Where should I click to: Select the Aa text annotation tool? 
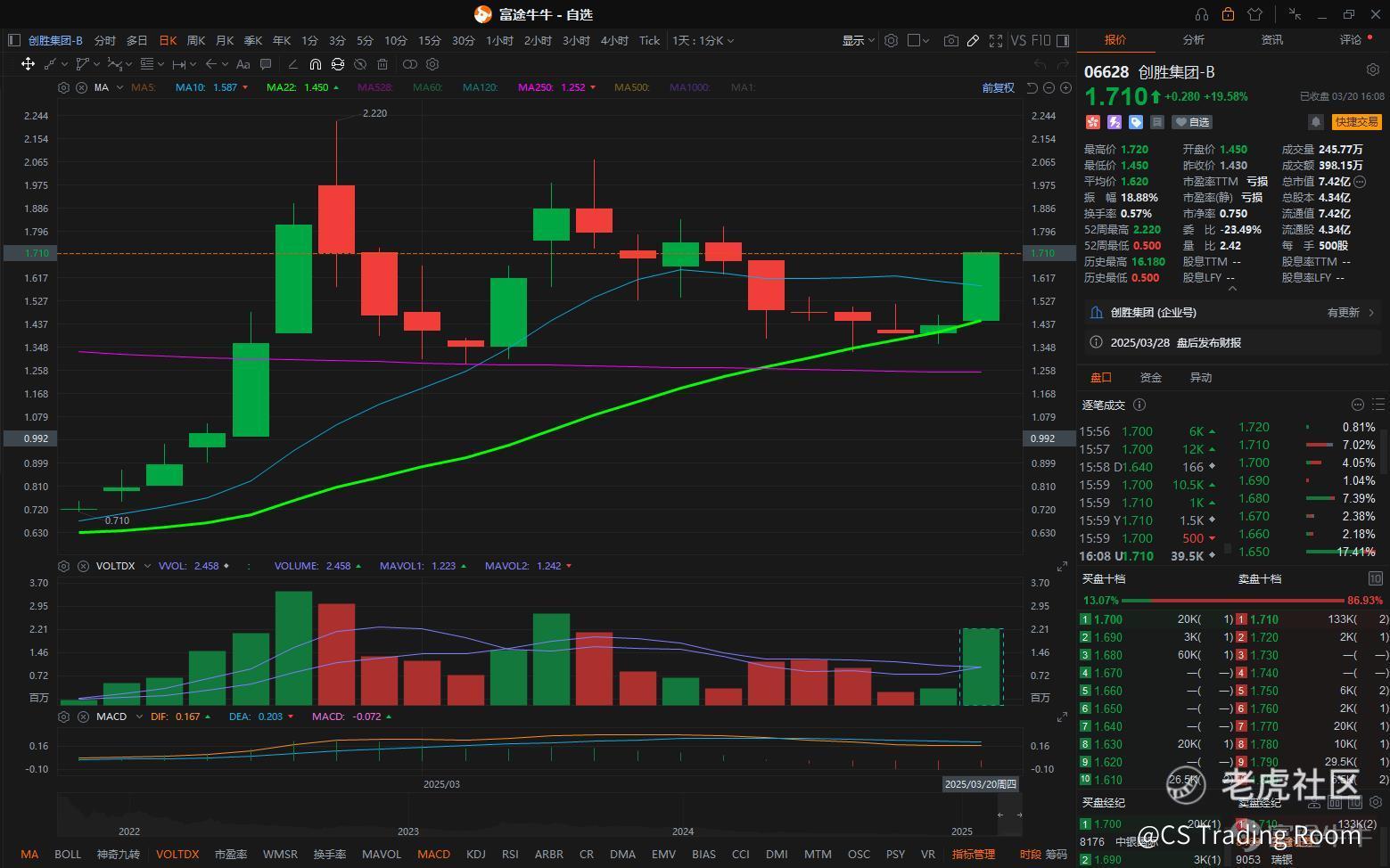pos(243,64)
